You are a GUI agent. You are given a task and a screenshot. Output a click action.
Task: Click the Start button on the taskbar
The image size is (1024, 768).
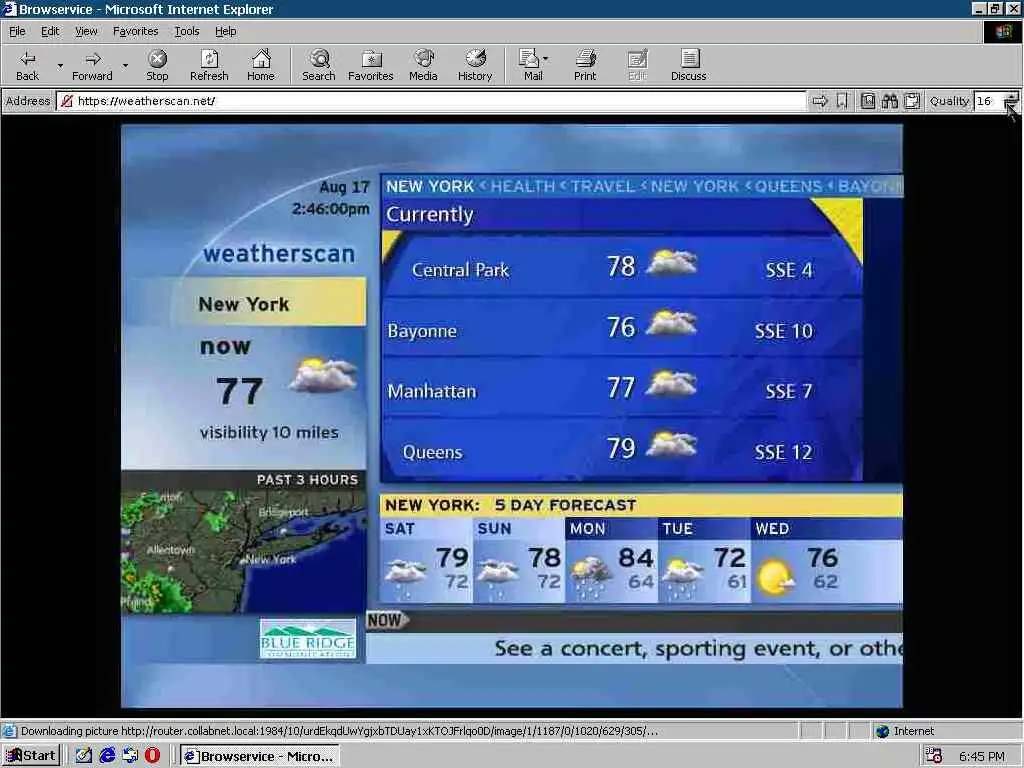click(x=31, y=756)
